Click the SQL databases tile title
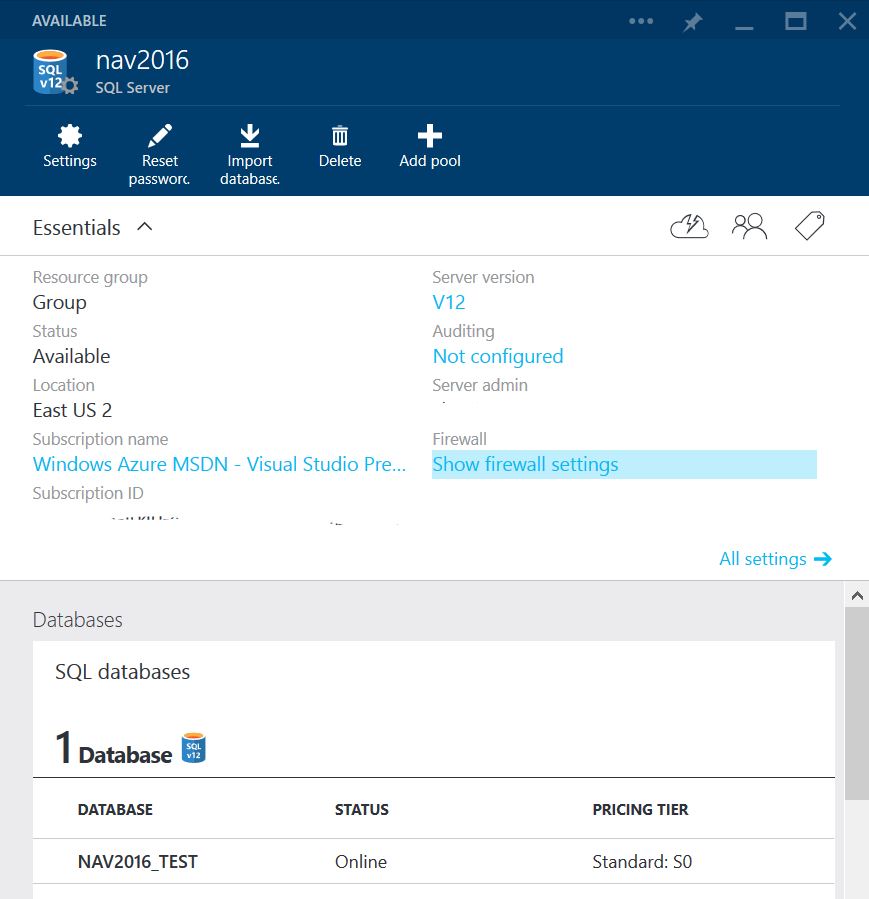 tap(123, 671)
